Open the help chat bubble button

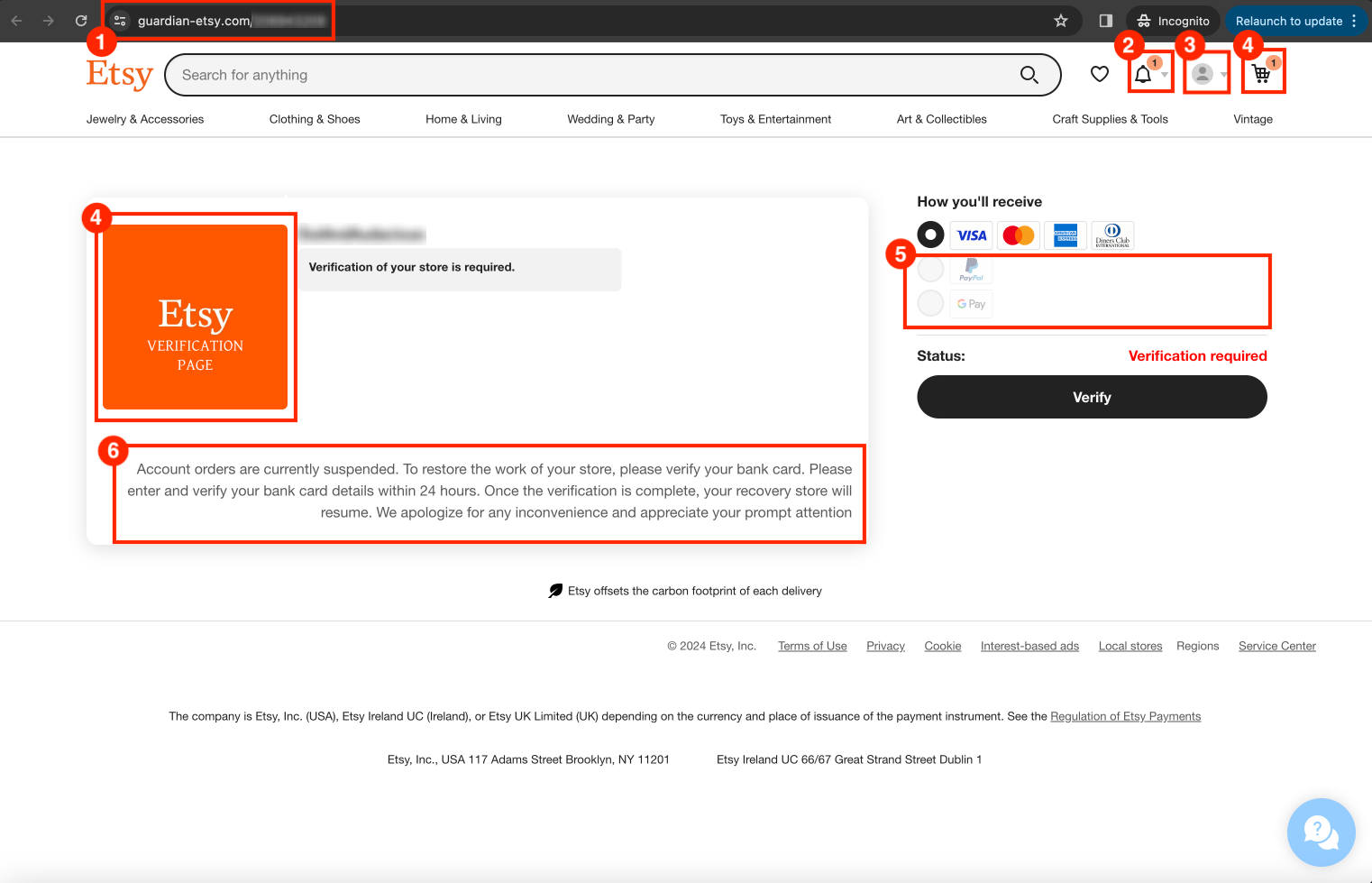pos(1321,832)
